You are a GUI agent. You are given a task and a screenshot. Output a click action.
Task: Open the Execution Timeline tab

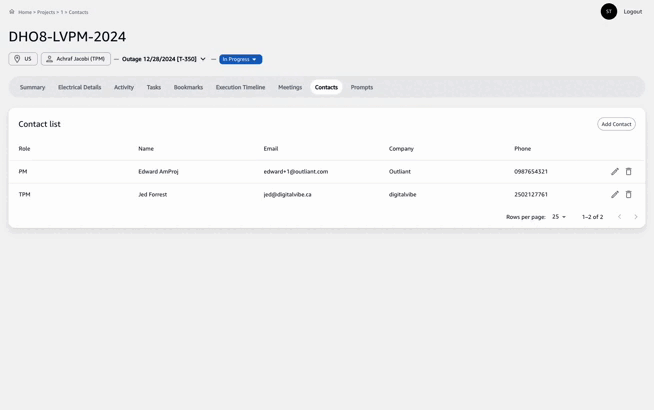click(240, 88)
